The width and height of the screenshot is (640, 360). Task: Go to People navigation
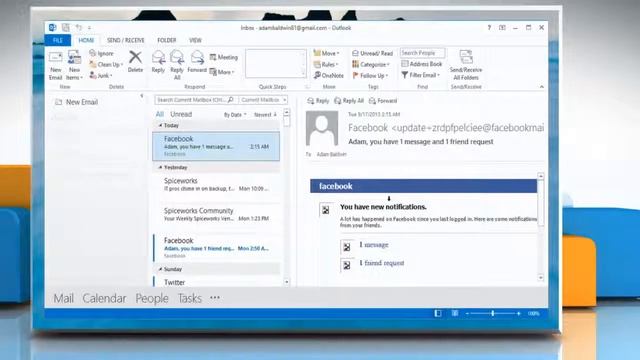152,298
